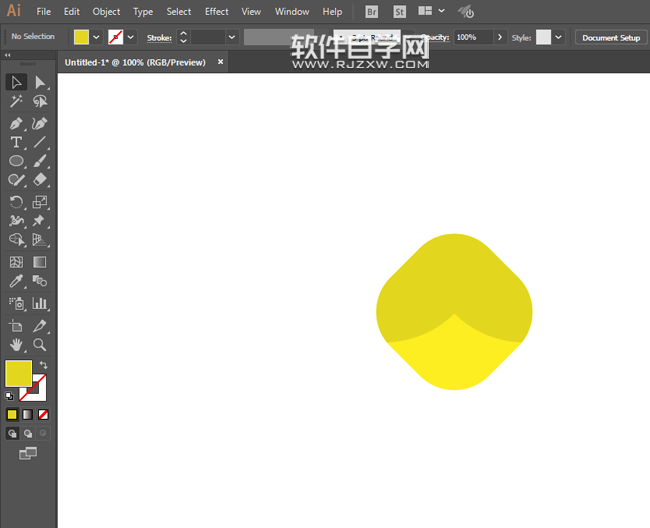This screenshot has width=650, height=528.
Task: Pick the Gradient tool
Action: (40, 262)
